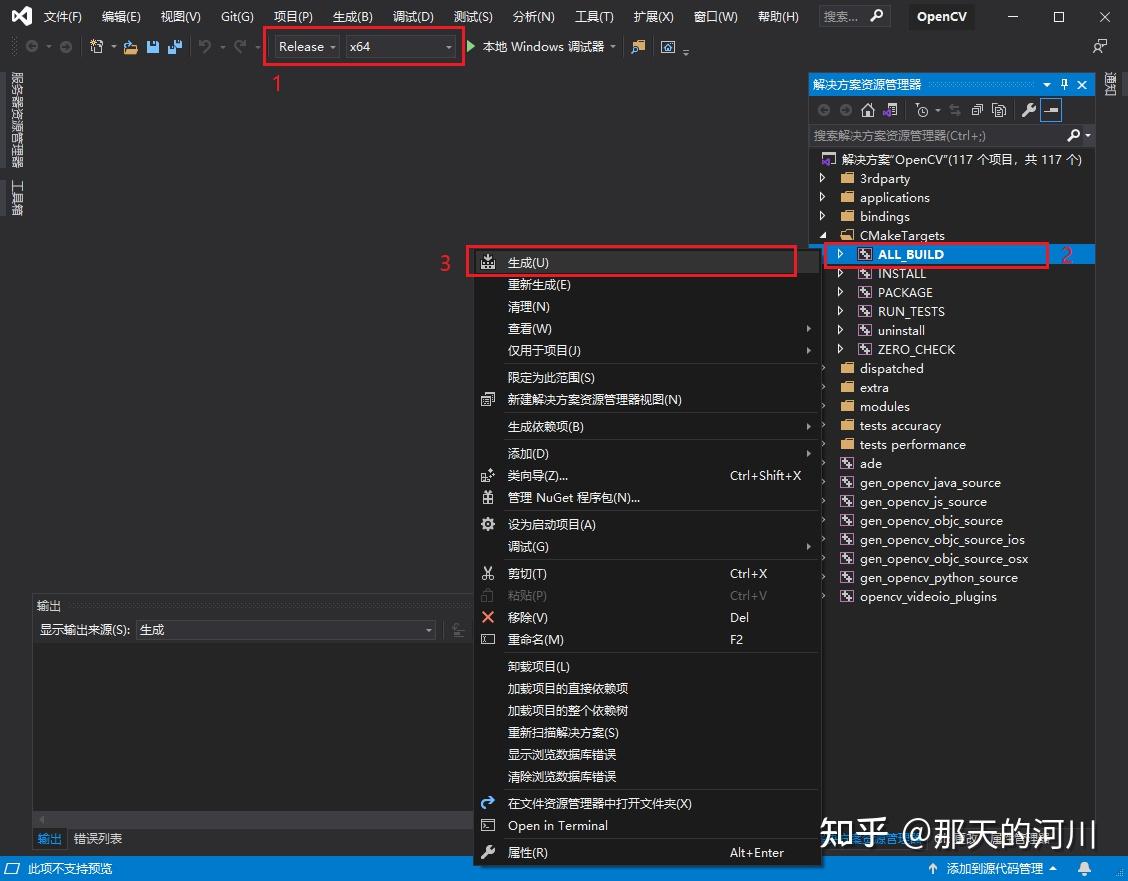Toggle auto-hide with the Solution Explorer pin

(x=1064, y=85)
